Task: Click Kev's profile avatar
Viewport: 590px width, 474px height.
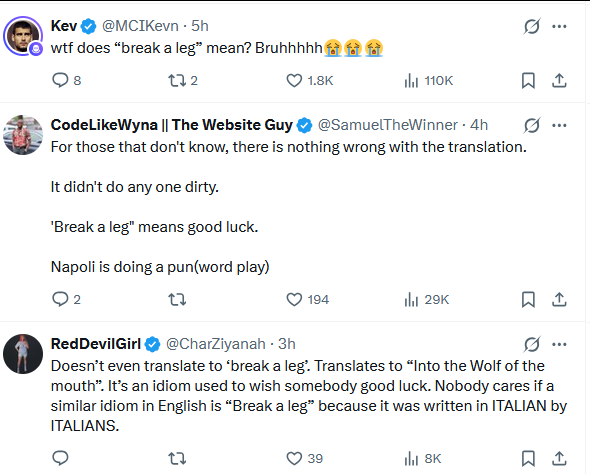Action: click(23, 36)
